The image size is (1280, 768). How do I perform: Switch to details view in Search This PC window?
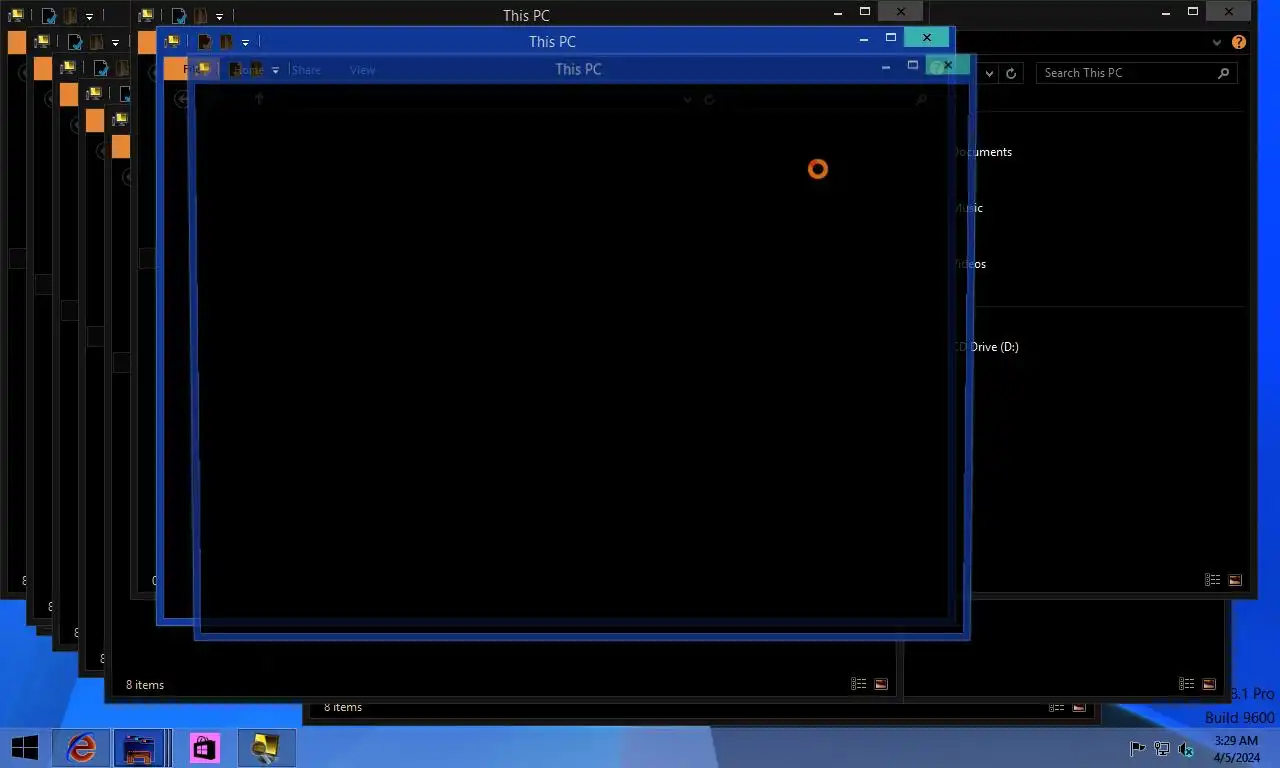pyautogui.click(x=1213, y=580)
